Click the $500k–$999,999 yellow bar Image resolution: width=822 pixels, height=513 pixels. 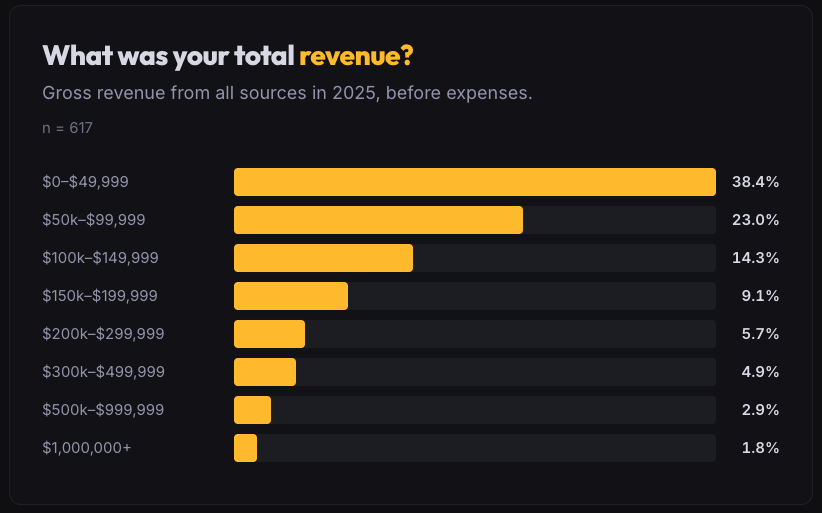(252, 410)
